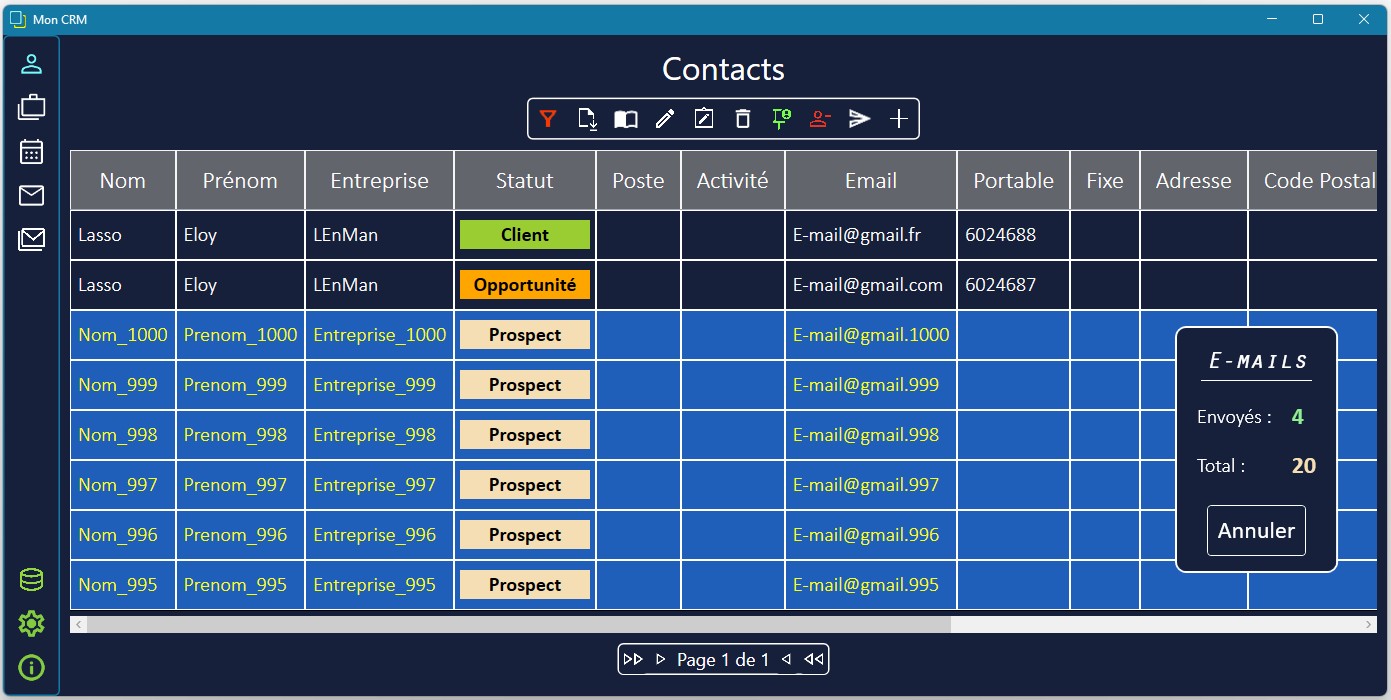This screenshot has height=700, width=1391.
Task: Click the Email column header
Action: (x=870, y=181)
